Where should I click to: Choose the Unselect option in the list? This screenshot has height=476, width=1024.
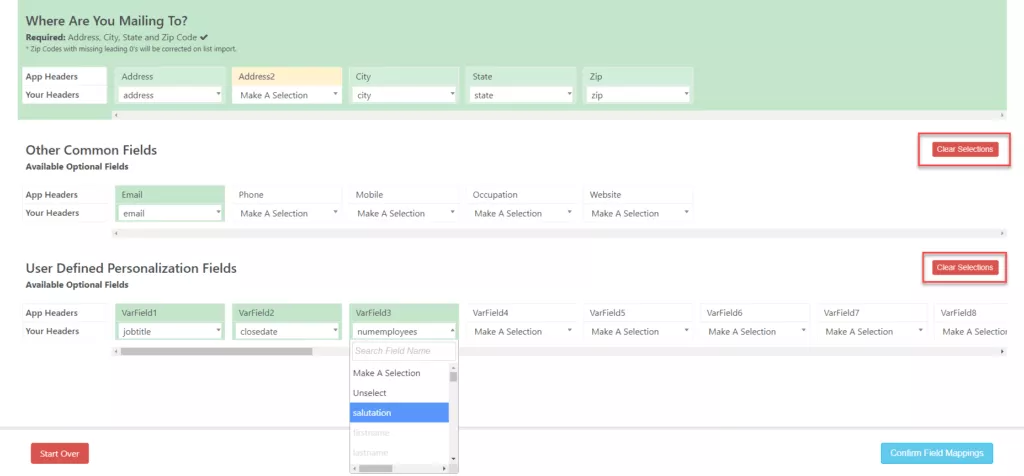click(400, 393)
